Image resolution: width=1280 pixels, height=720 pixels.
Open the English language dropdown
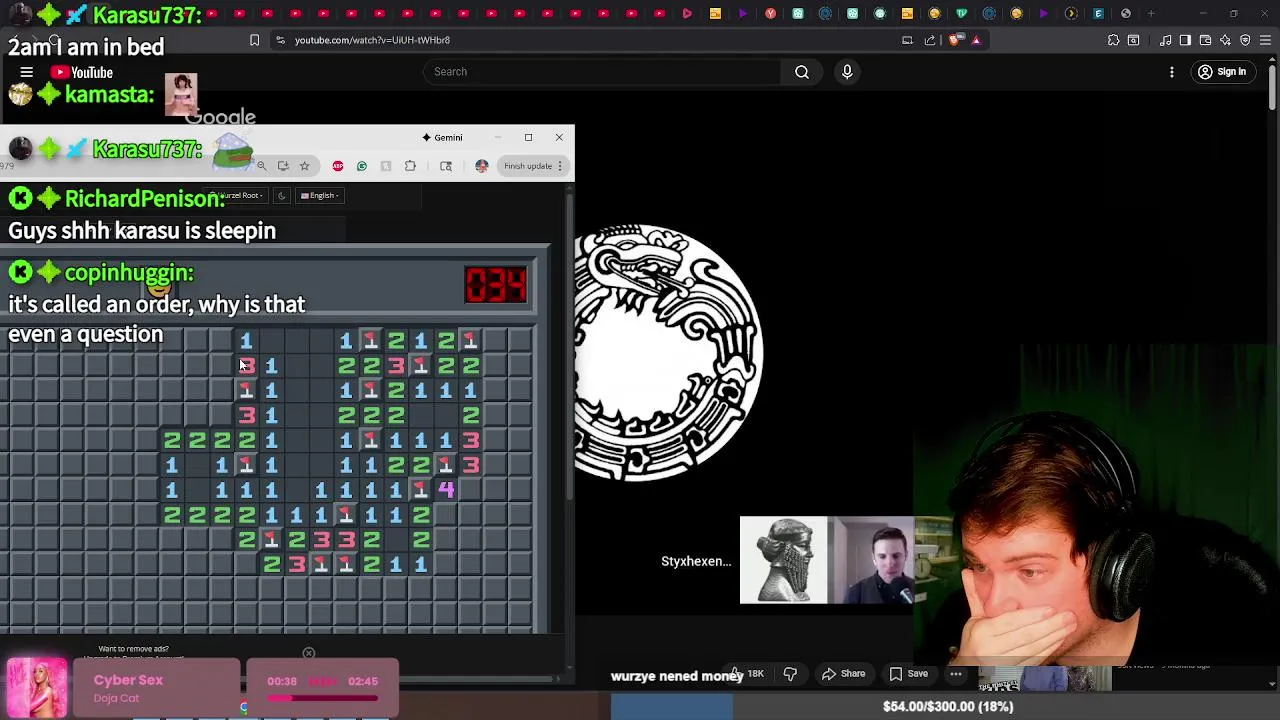click(320, 195)
